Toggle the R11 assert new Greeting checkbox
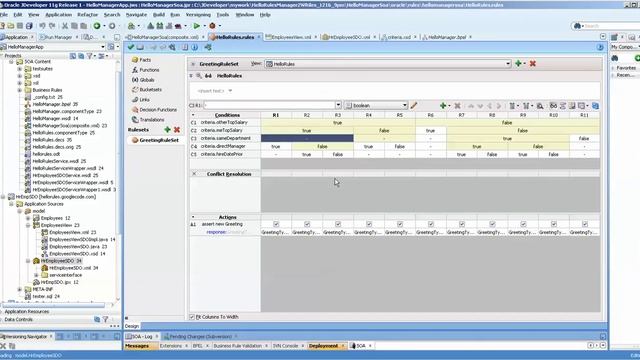 [x=585, y=224]
